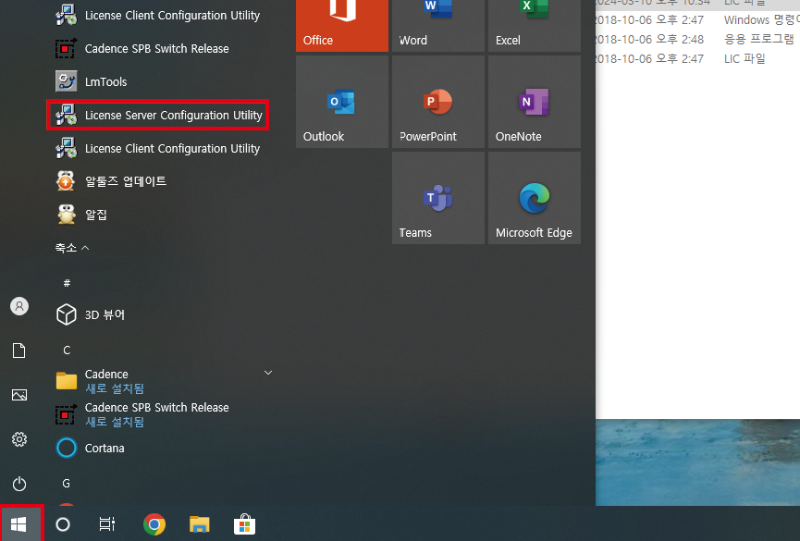
Task: Open File Explorer from the taskbar
Action: 199,524
